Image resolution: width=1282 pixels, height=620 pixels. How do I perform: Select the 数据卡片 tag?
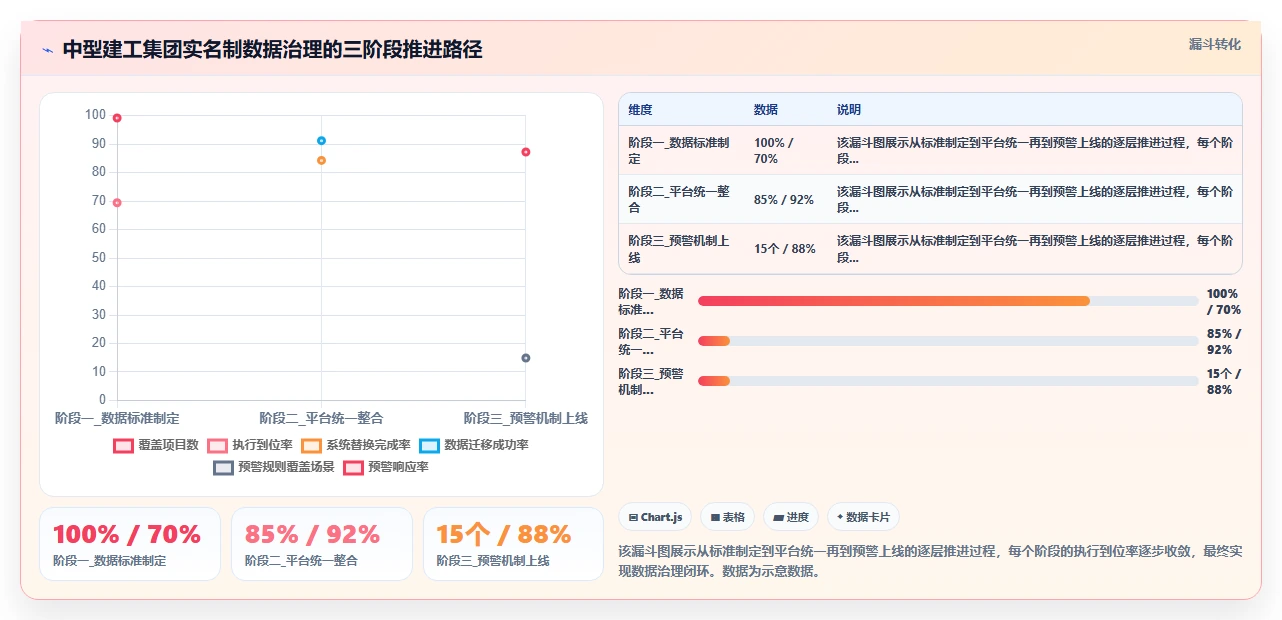(863, 517)
